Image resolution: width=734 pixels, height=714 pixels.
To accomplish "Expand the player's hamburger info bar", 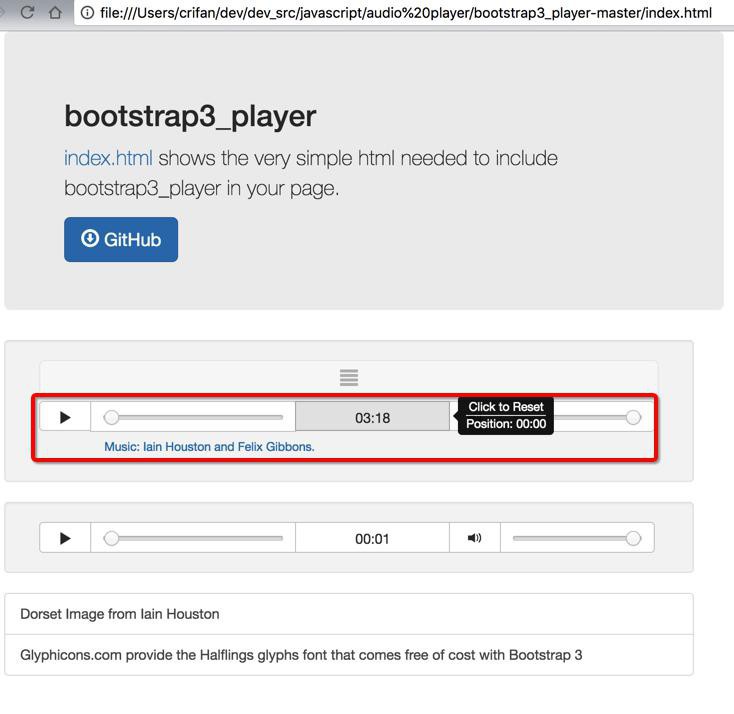I will pyautogui.click(x=349, y=377).
